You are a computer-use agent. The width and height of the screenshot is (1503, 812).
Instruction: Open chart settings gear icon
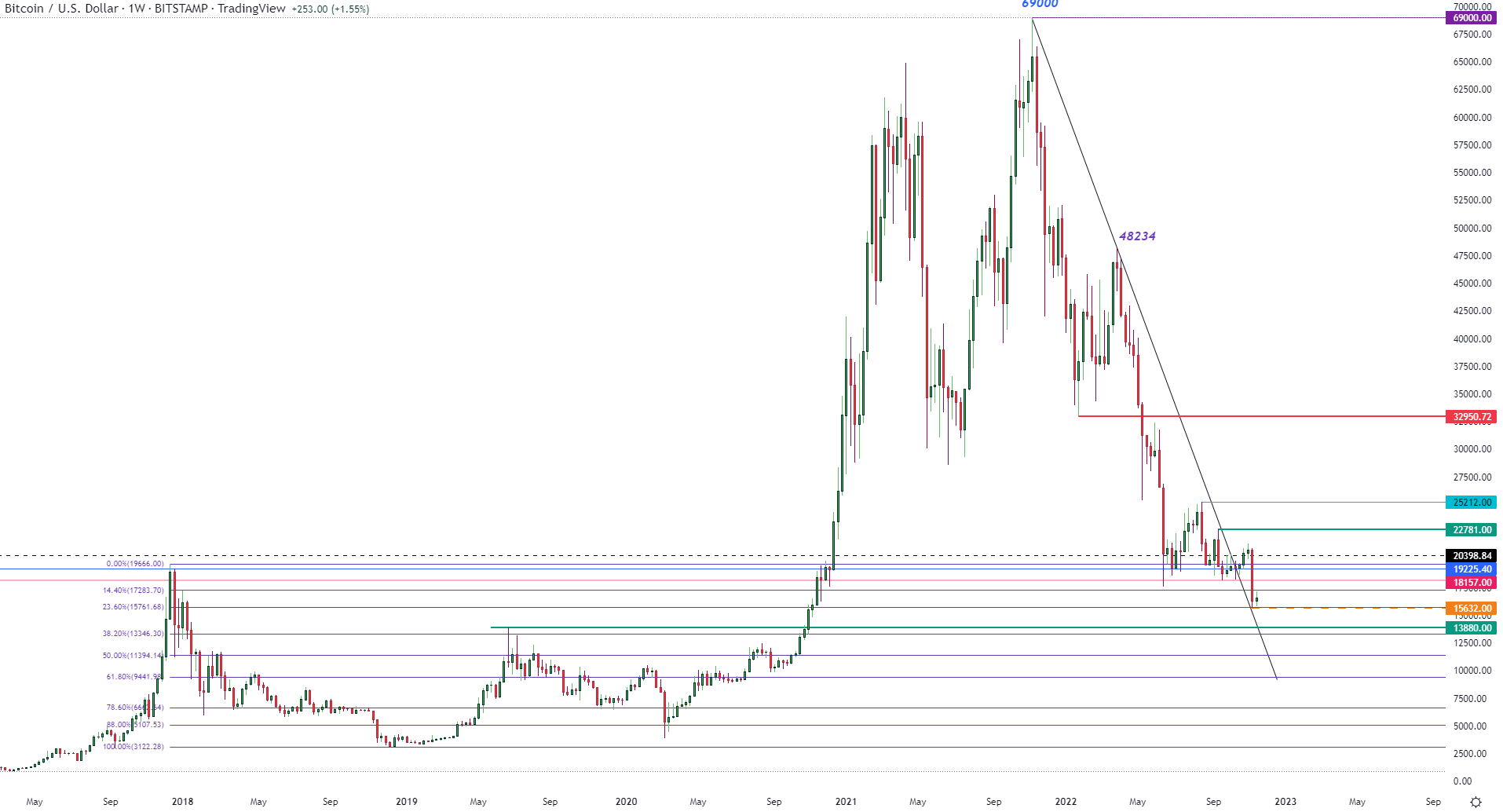tap(1476, 802)
